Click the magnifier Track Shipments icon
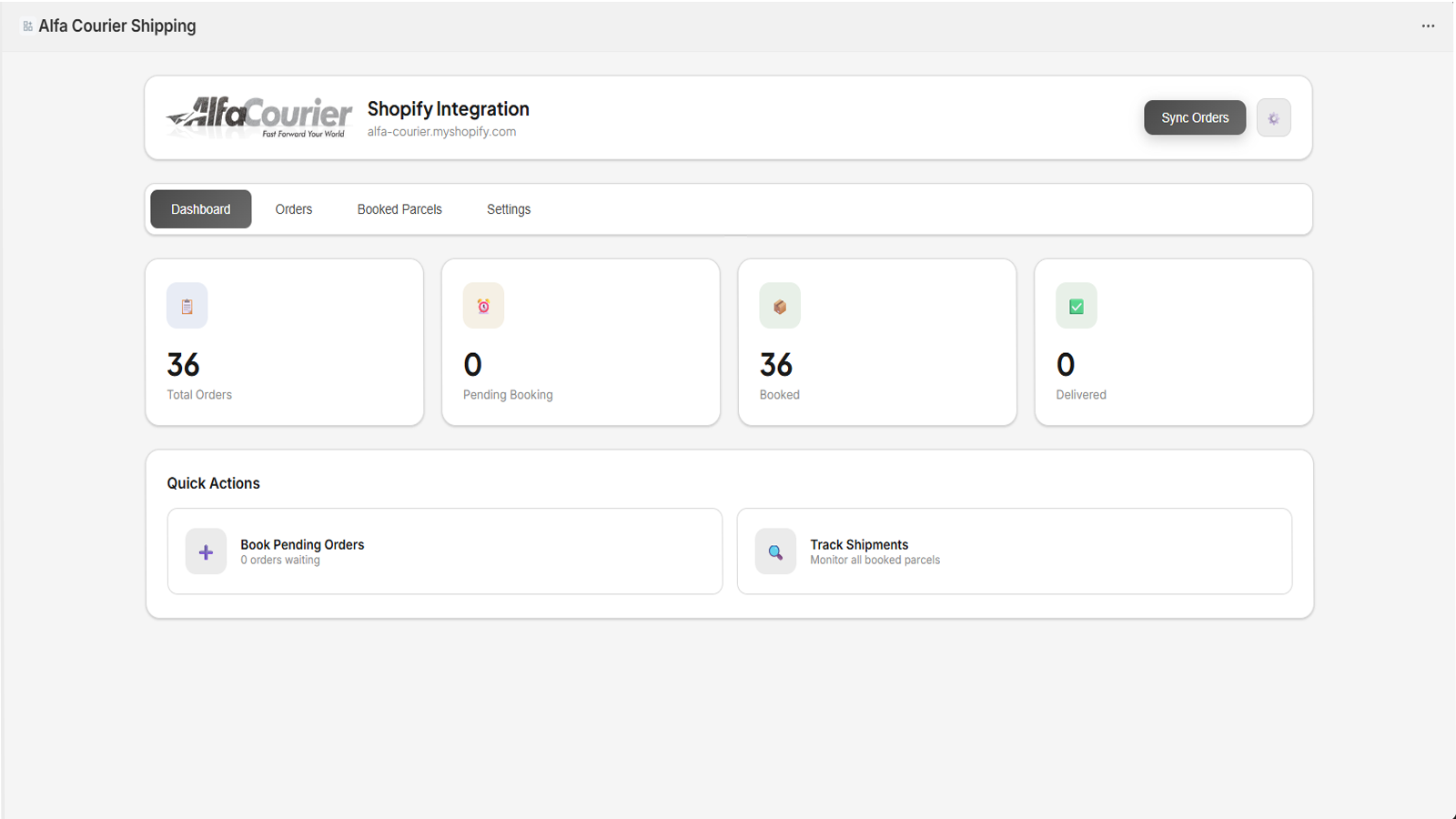This screenshot has width=1456, height=819. tap(775, 552)
